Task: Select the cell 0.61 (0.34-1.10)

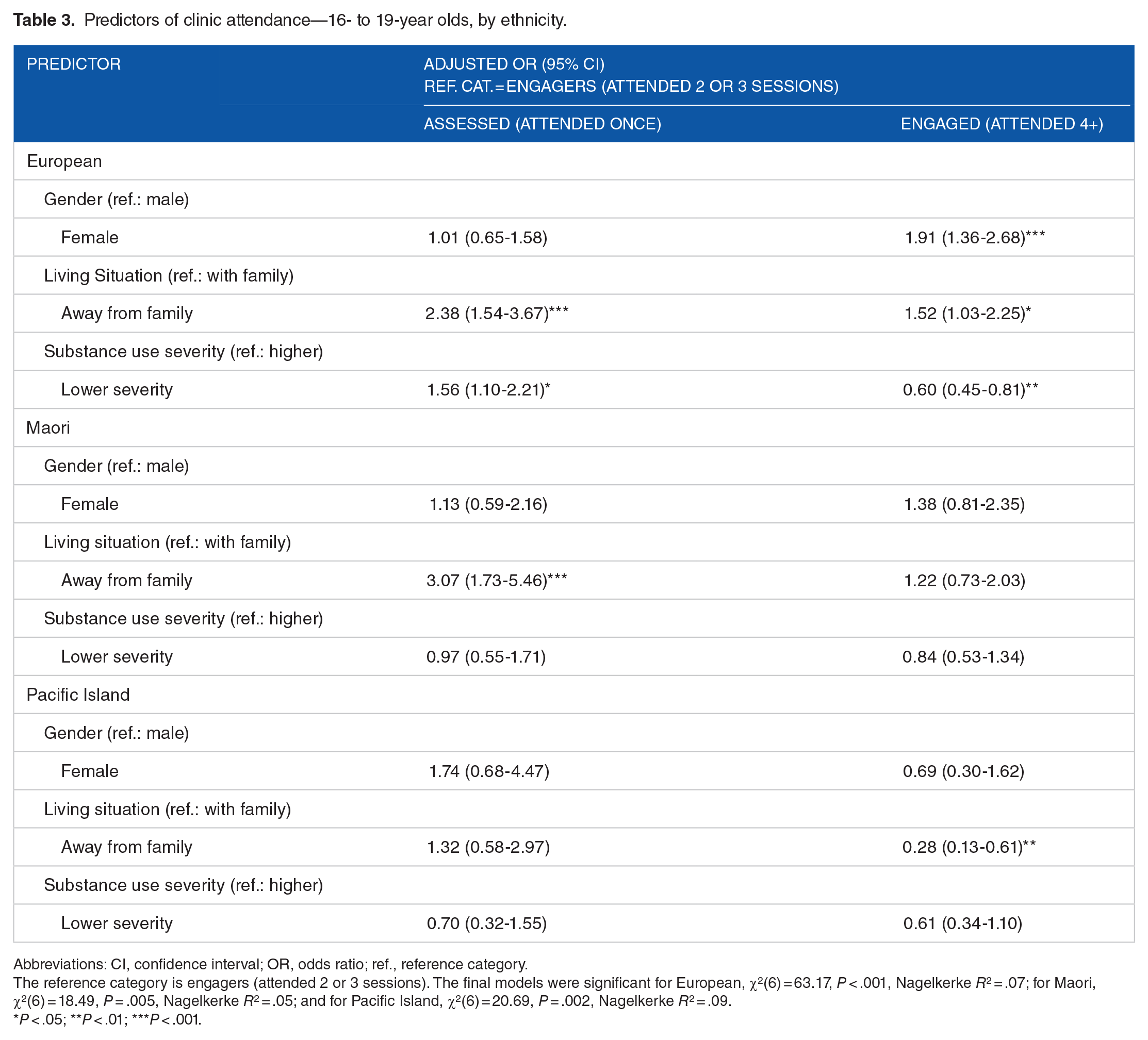Action: coord(962,923)
